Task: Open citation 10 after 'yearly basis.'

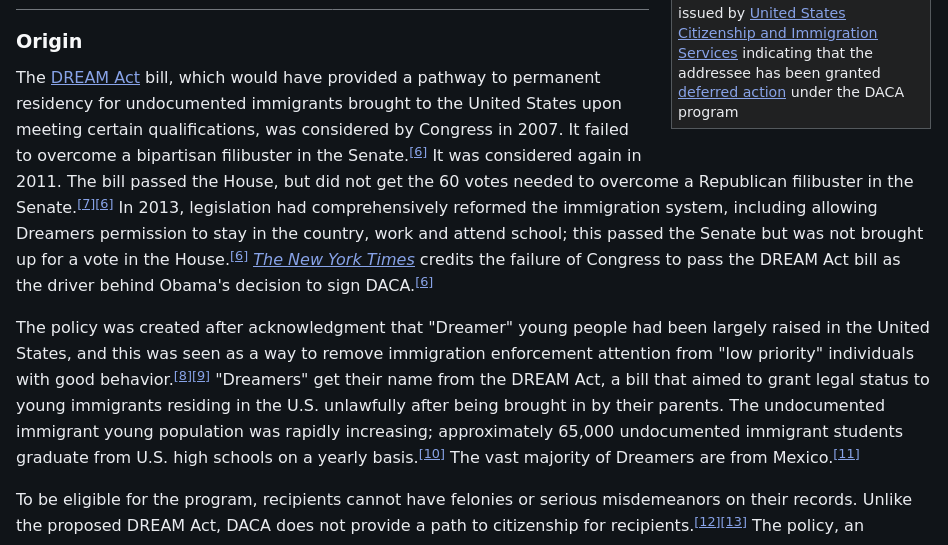Action: pyautogui.click(x=431, y=455)
